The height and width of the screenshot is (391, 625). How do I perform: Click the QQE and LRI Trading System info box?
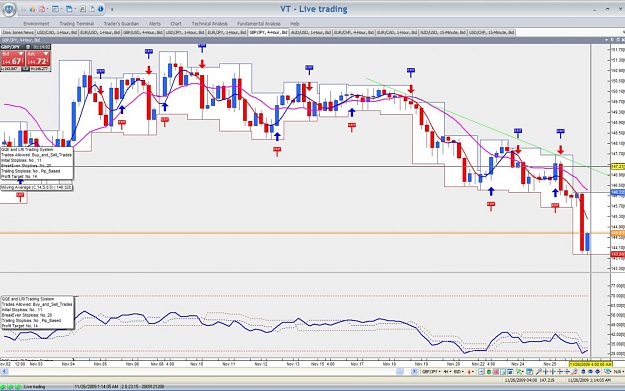point(37,163)
